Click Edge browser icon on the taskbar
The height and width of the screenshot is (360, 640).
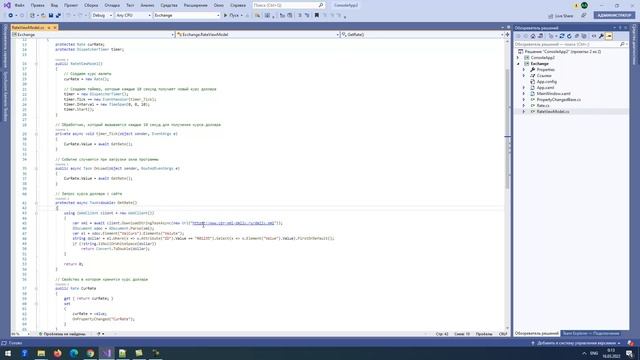pos(74,353)
